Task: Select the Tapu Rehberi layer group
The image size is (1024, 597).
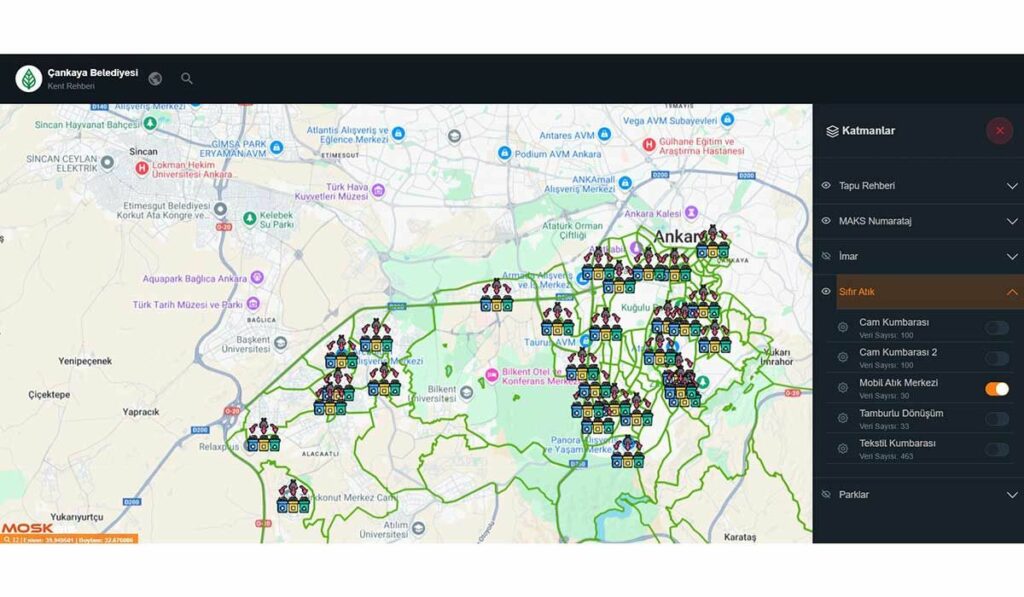Action: (x=919, y=186)
